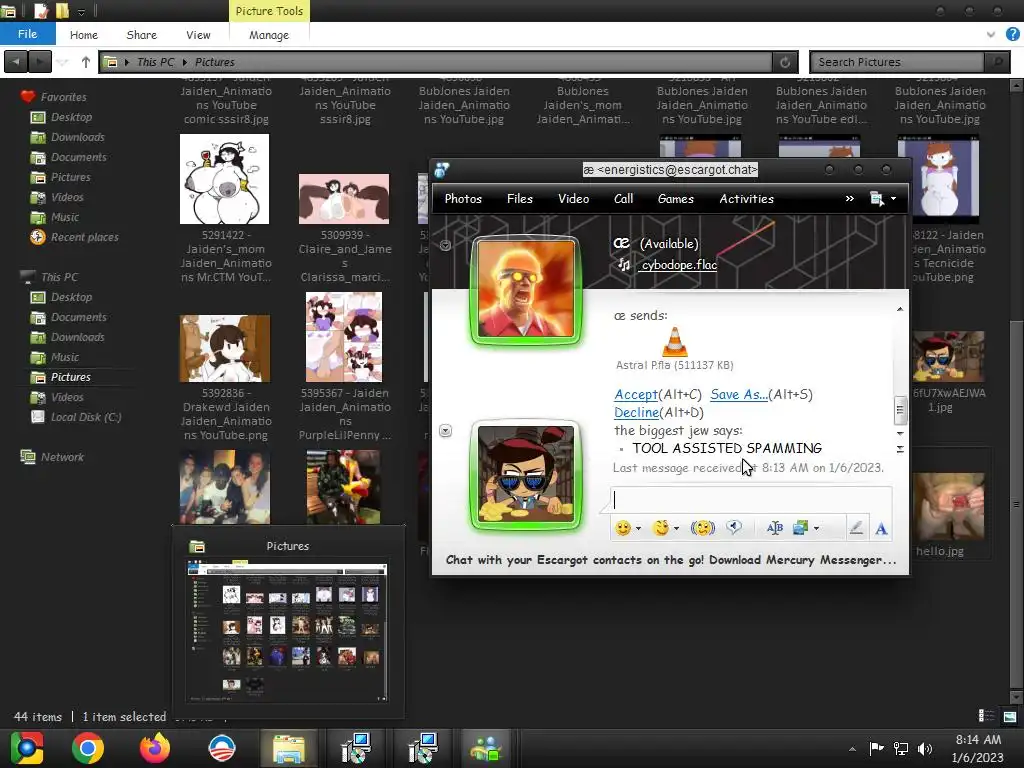Click the Messenger taskbar button
This screenshot has width=1024, height=768.
click(487, 748)
